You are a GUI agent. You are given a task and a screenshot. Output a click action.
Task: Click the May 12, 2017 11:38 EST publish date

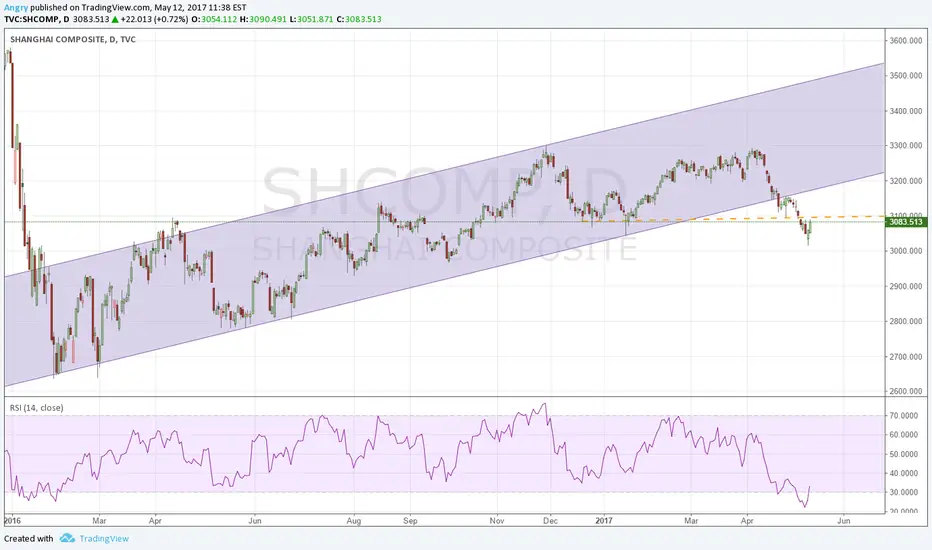pos(200,8)
